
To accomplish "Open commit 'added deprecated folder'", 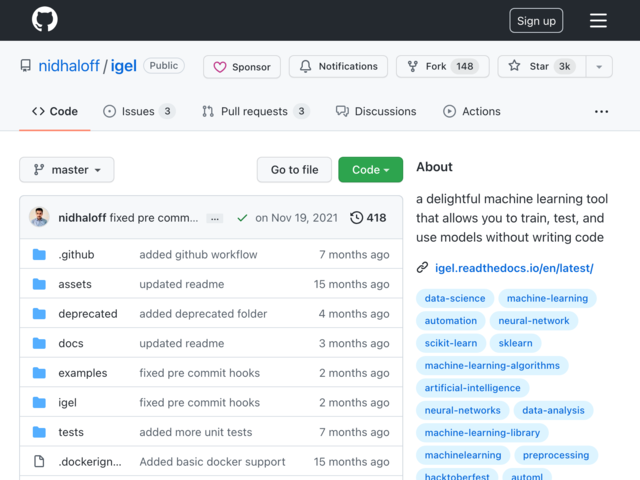I will 203,313.
